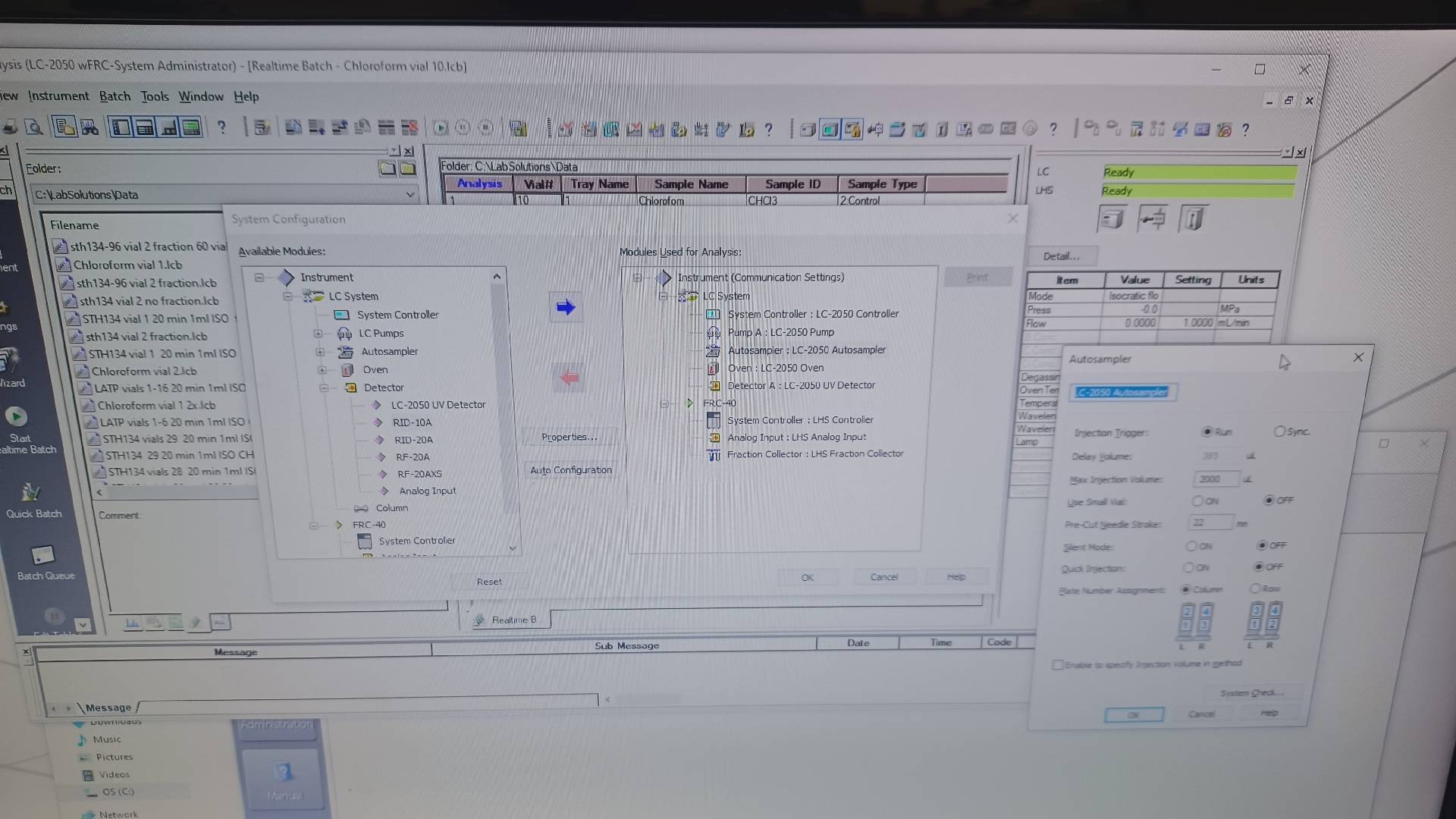Select LC-2050 UV Detector in Available Modules
The height and width of the screenshot is (819, 1456).
(438, 405)
